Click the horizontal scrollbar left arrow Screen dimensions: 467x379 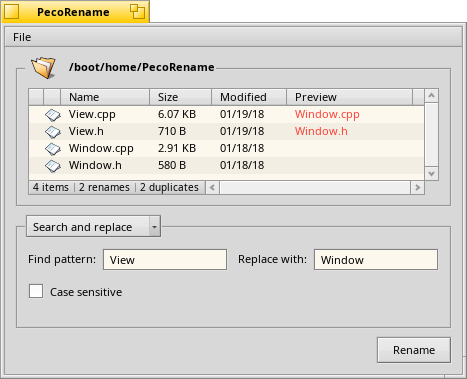[212, 188]
